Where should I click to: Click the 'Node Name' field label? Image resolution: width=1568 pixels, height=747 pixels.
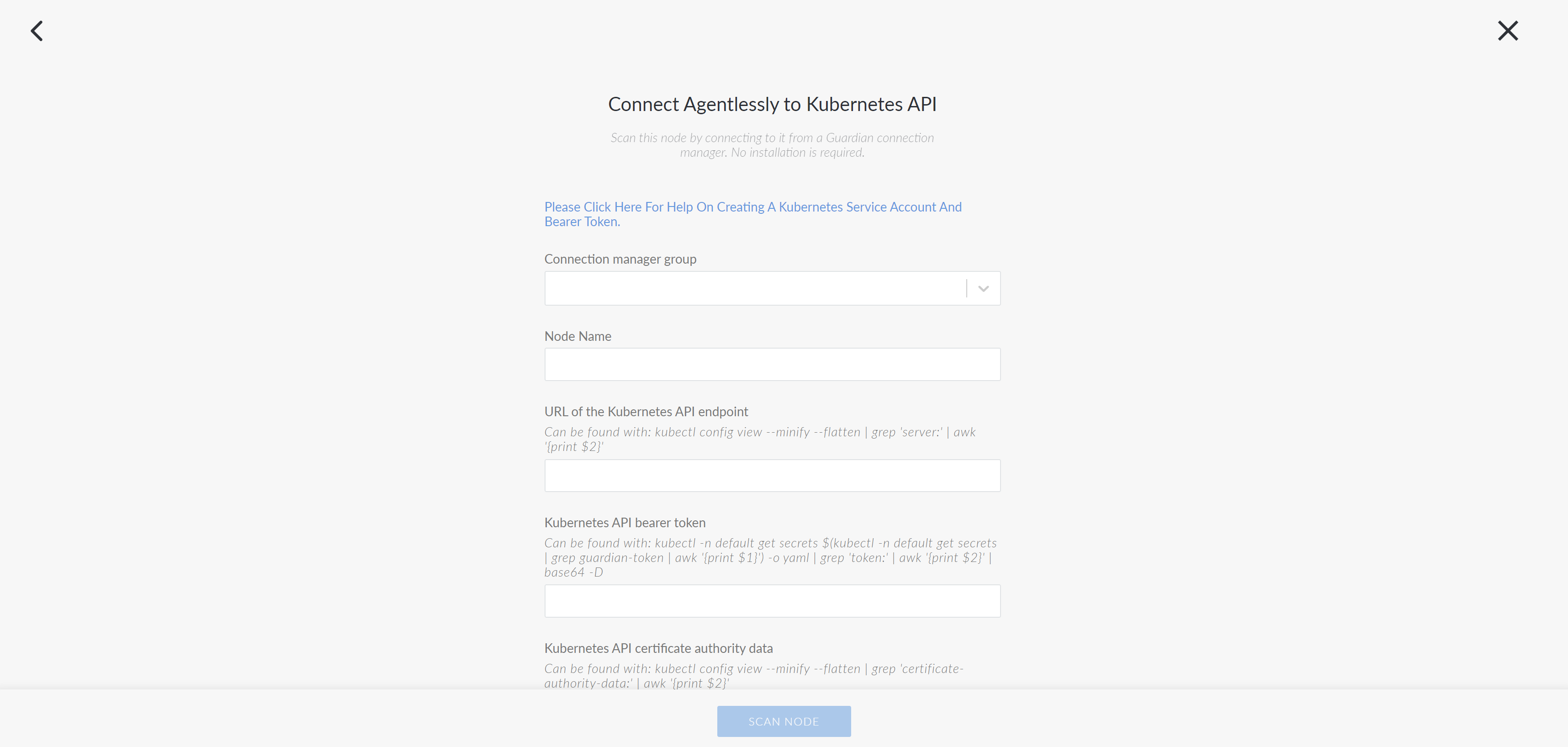tap(577, 336)
